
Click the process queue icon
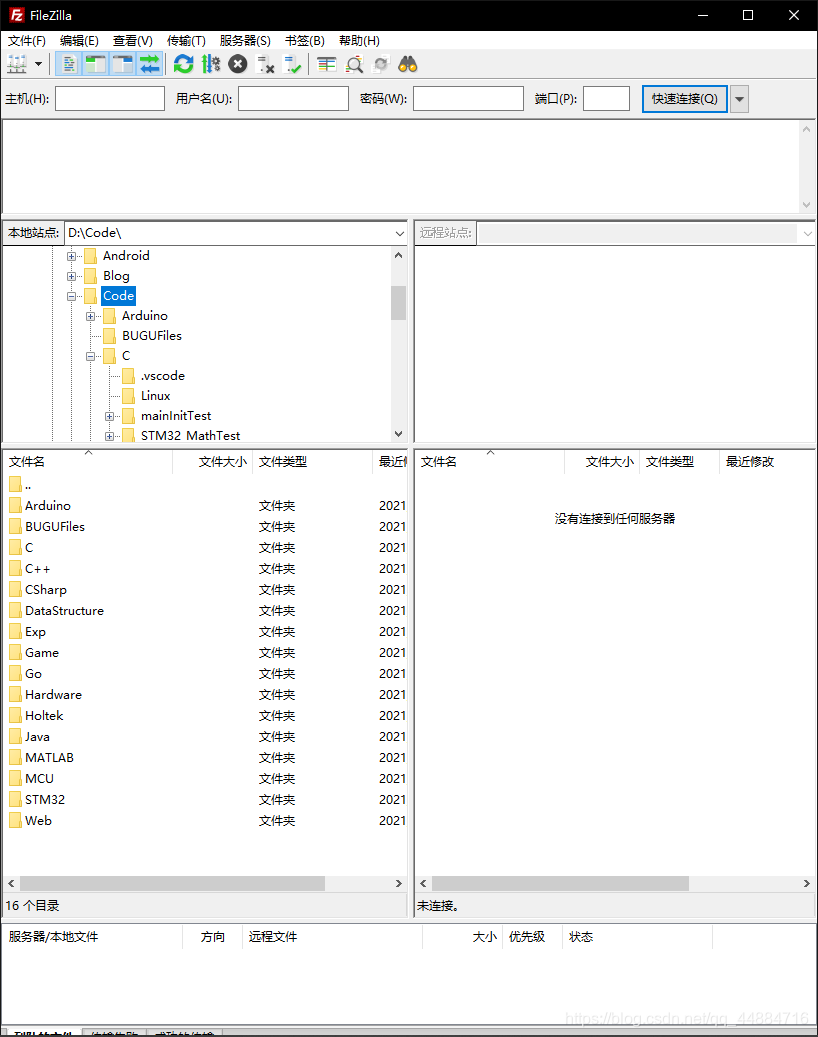[210, 64]
